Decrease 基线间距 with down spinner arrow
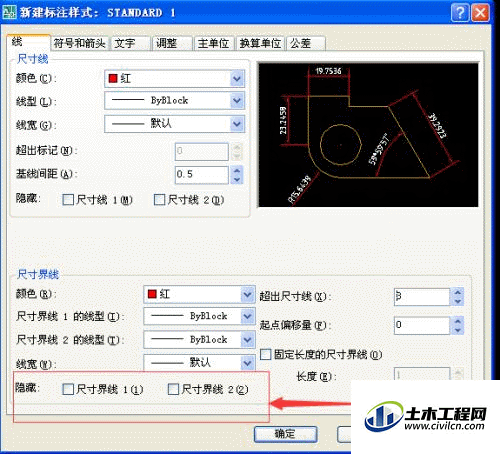The width and height of the screenshot is (500, 454). (237, 179)
